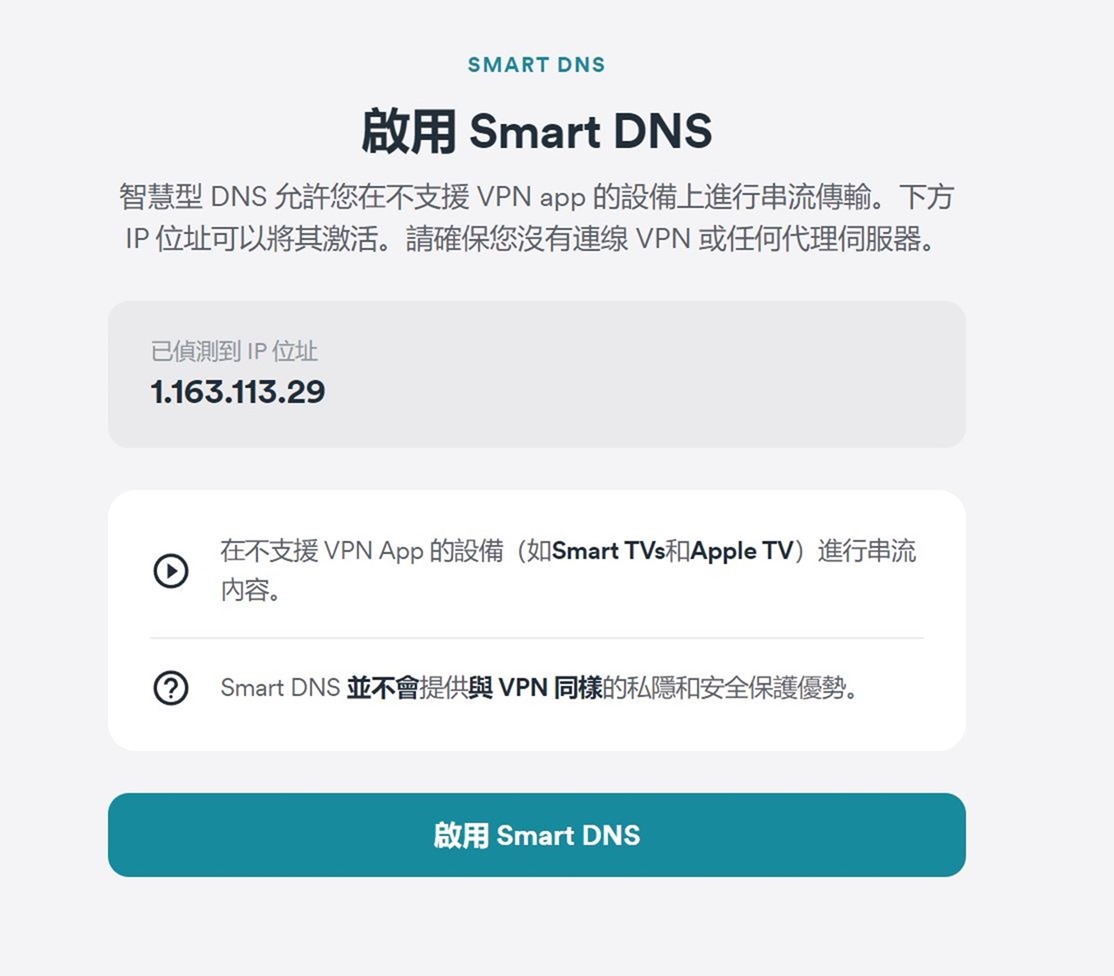This screenshot has height=976, width=1114.
Task: Click the 已偵測到 IP 位址 label
Action: coord(234,351)
